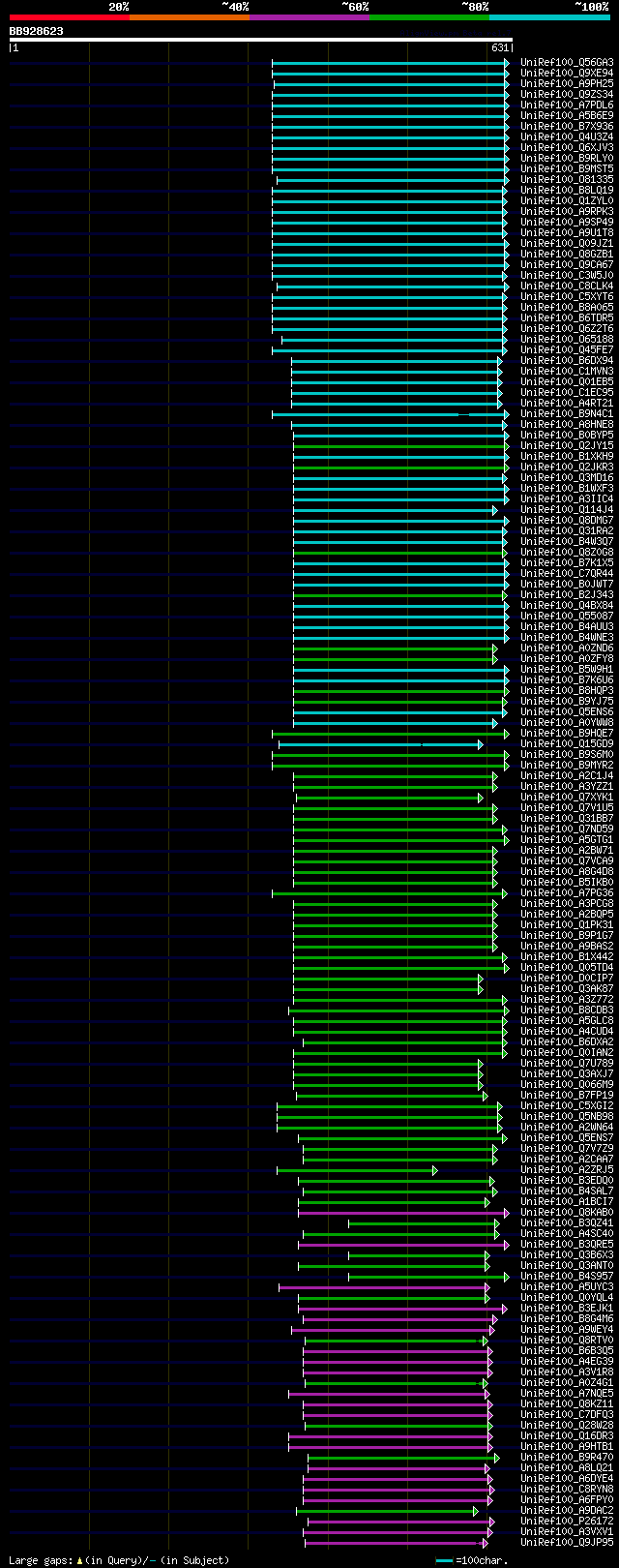
Task: Select the UniRef100_A8G4D8 label
Action: [567, 871]
